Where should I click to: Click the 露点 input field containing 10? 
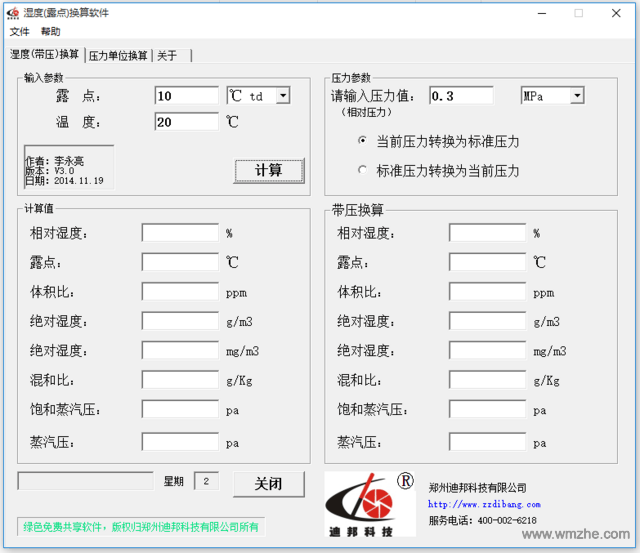click(187, 96)
